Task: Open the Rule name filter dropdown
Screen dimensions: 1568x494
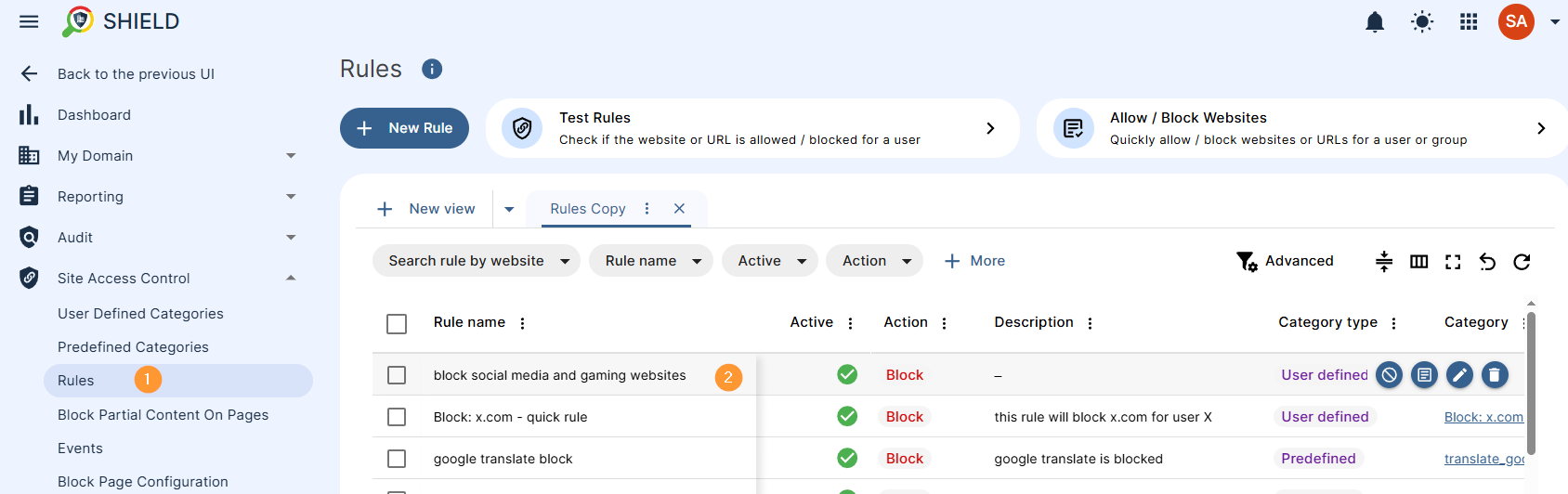Action: pos(651,261)
